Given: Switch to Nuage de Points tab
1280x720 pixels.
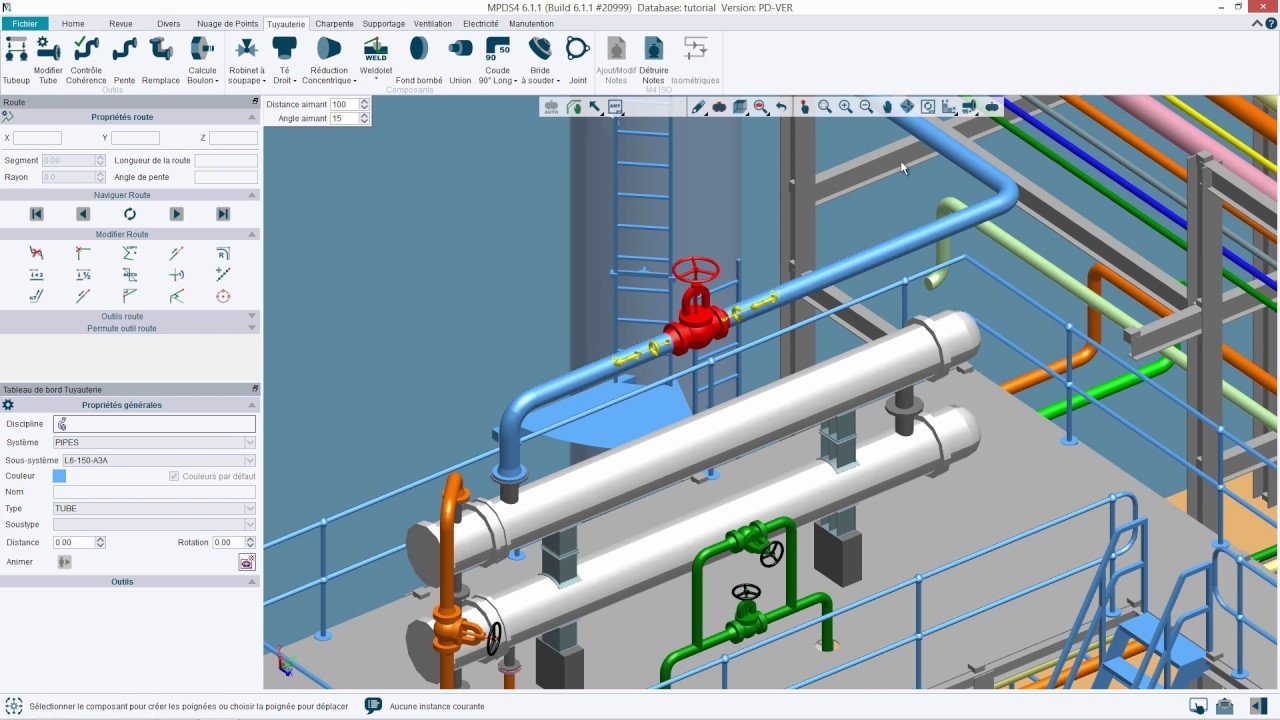Looking at the screenshot, I should (x=228, y=23).
